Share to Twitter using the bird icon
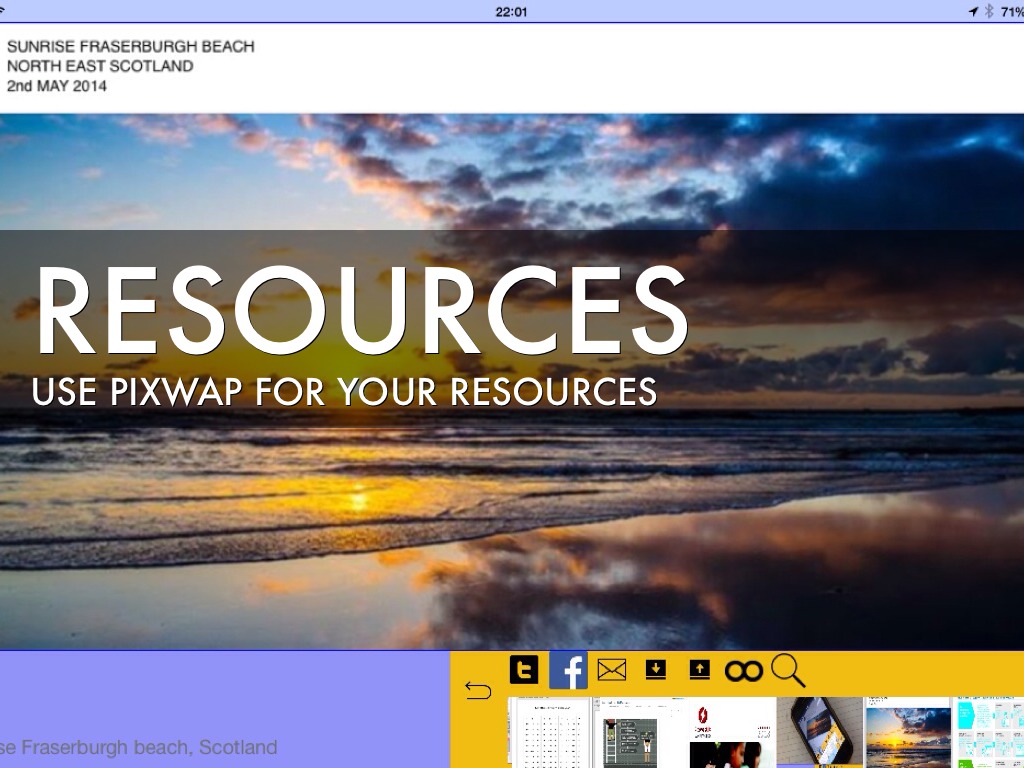Screen dimensions: 1024x768 [x=524, y=670]
